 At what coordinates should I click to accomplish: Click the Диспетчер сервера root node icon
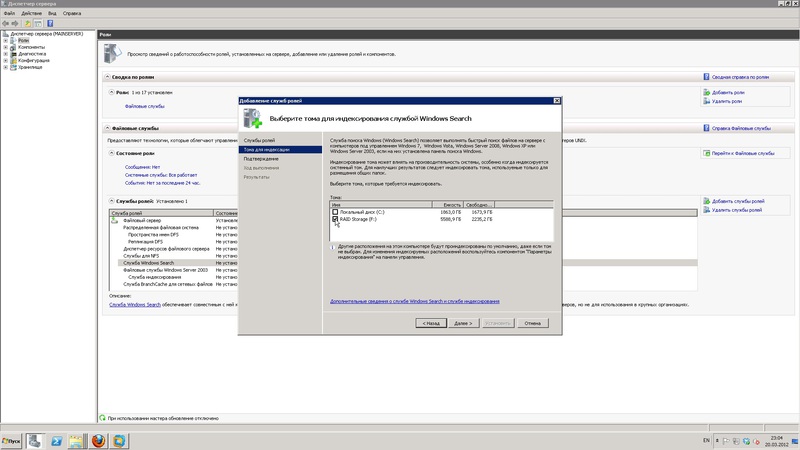click(6, 34)
